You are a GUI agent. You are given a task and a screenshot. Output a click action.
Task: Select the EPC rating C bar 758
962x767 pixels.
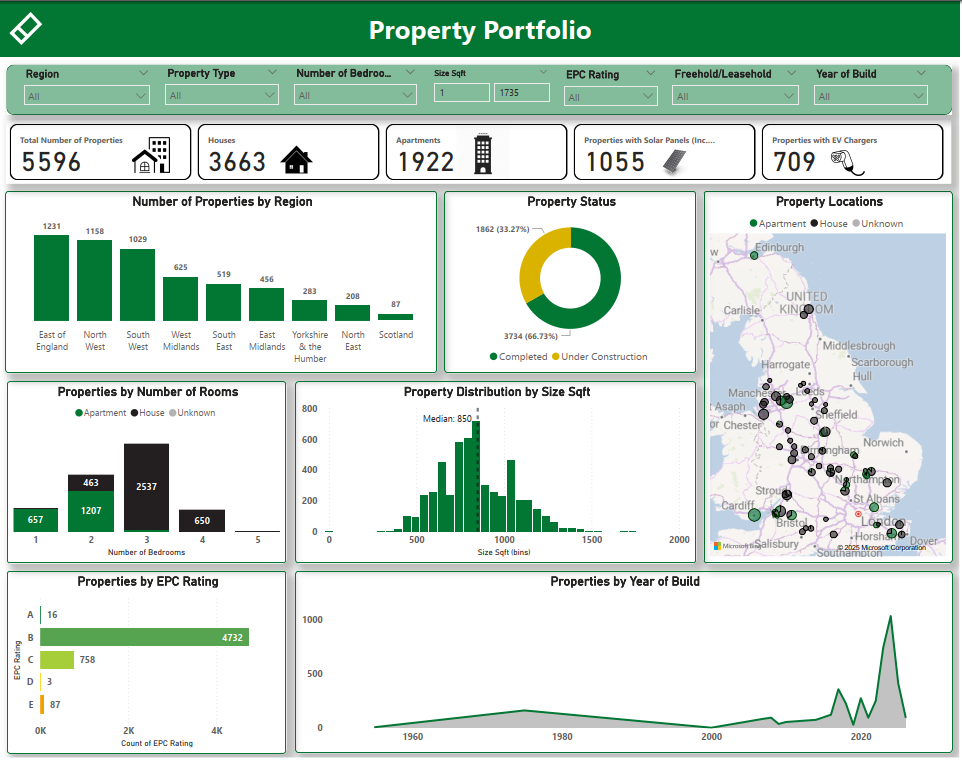click(57, 660)
